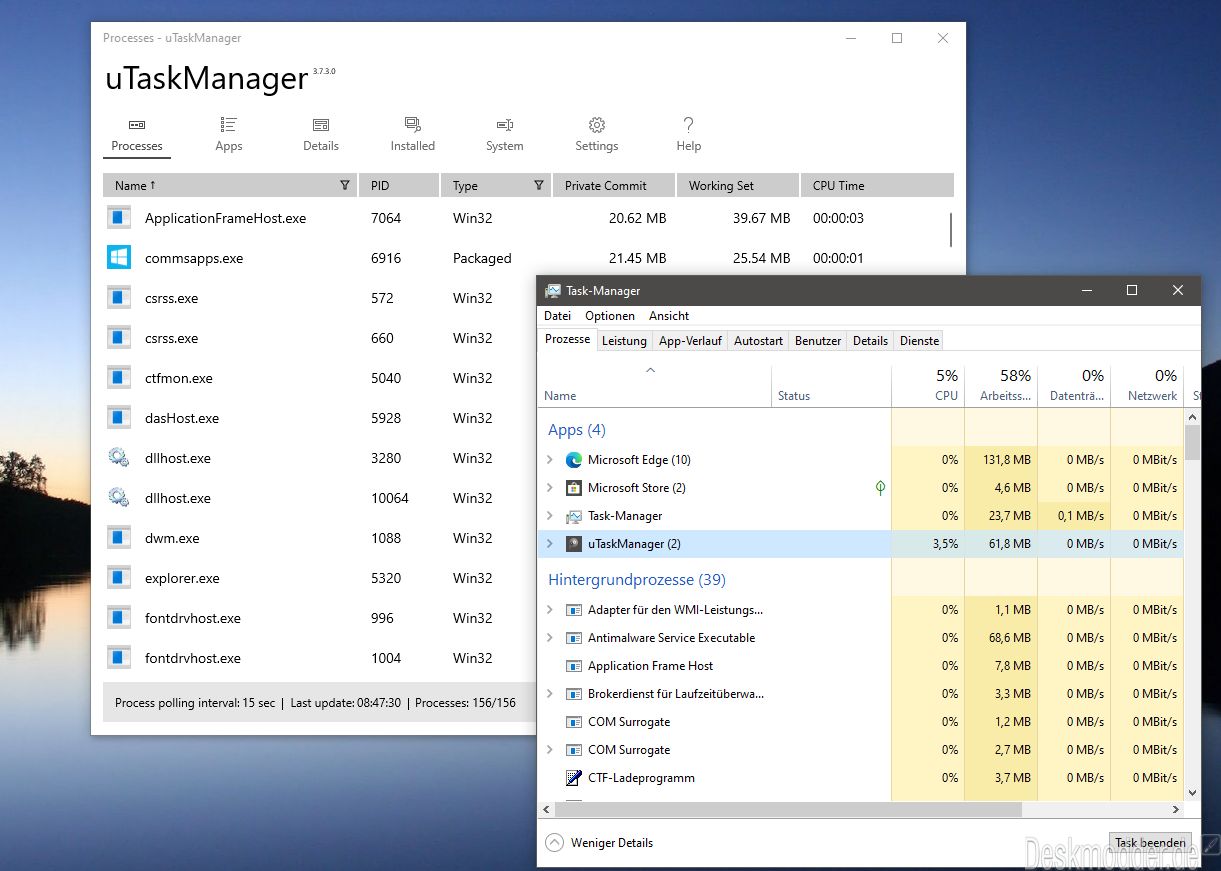Sort by Working Set column

[x=738, y=185]
